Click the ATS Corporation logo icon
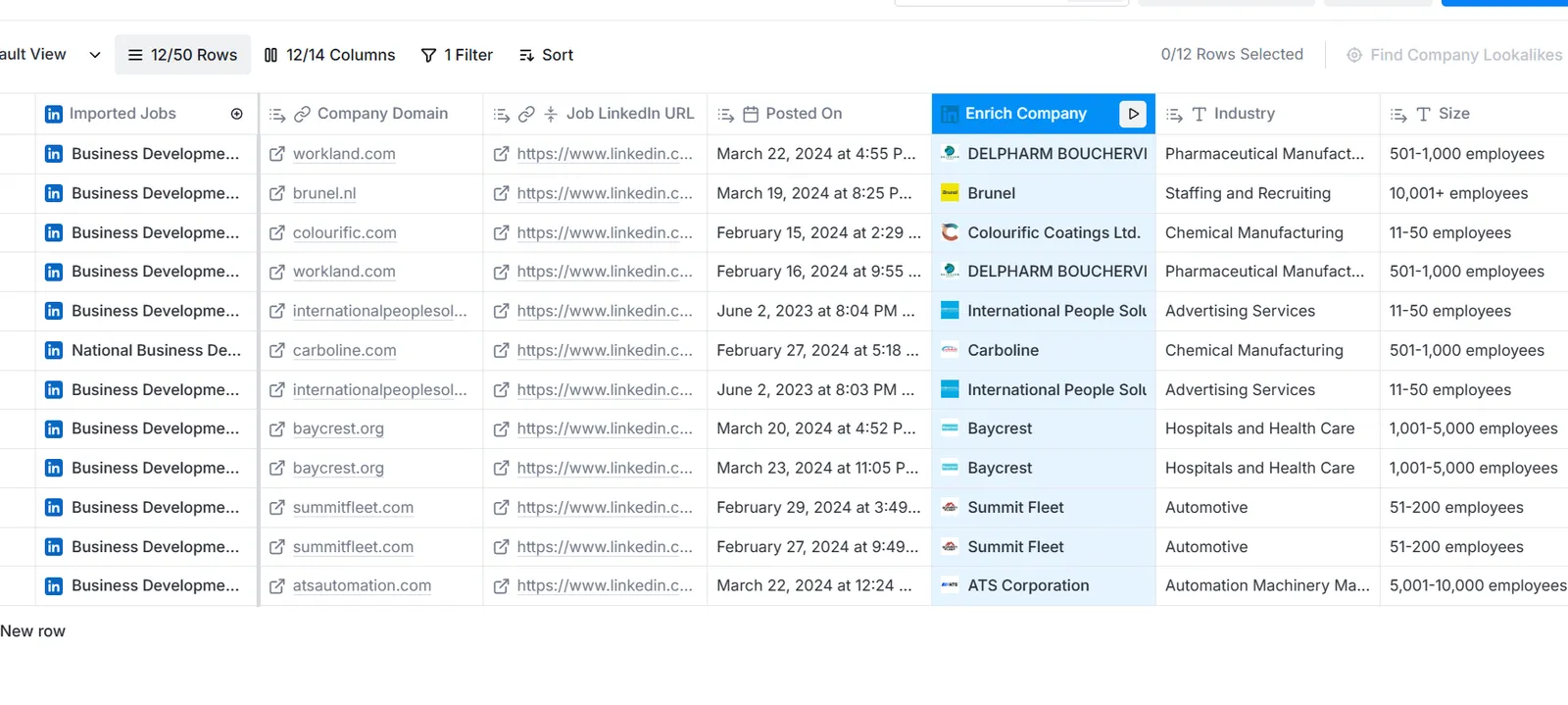 tap(950, 585)
